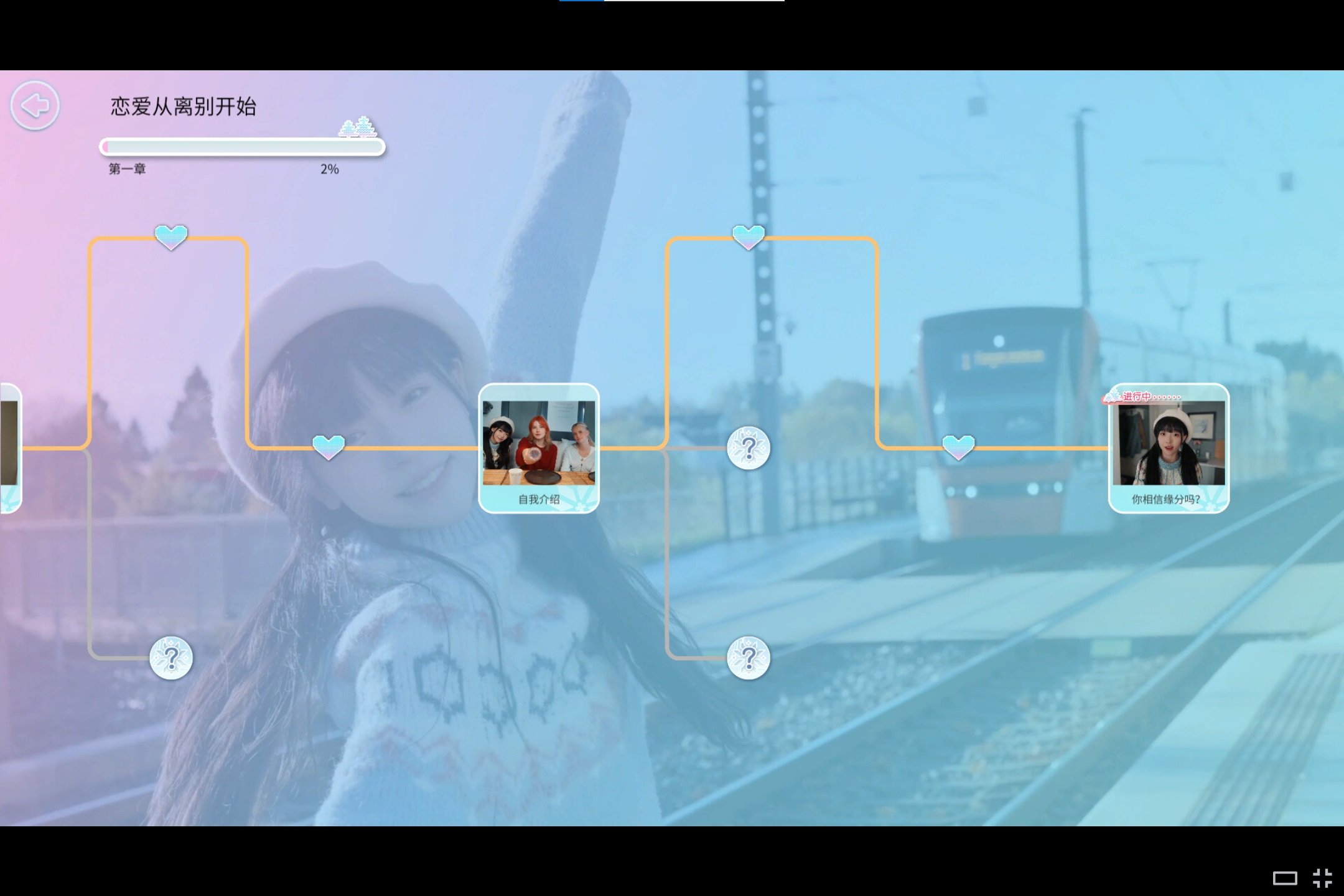Click the 2% progress percentage text

pos(329,169)
